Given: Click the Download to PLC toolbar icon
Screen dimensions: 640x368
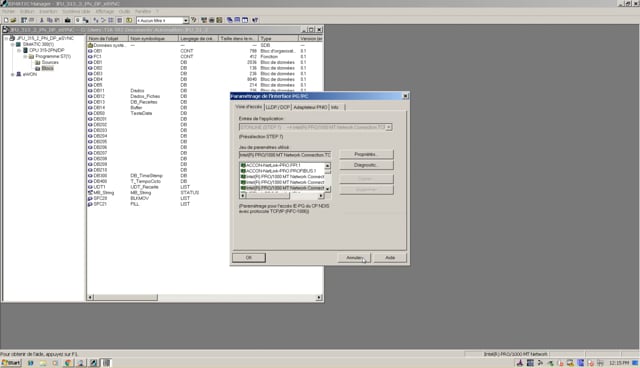Looking at the screenshot, I should coord(68,20).
